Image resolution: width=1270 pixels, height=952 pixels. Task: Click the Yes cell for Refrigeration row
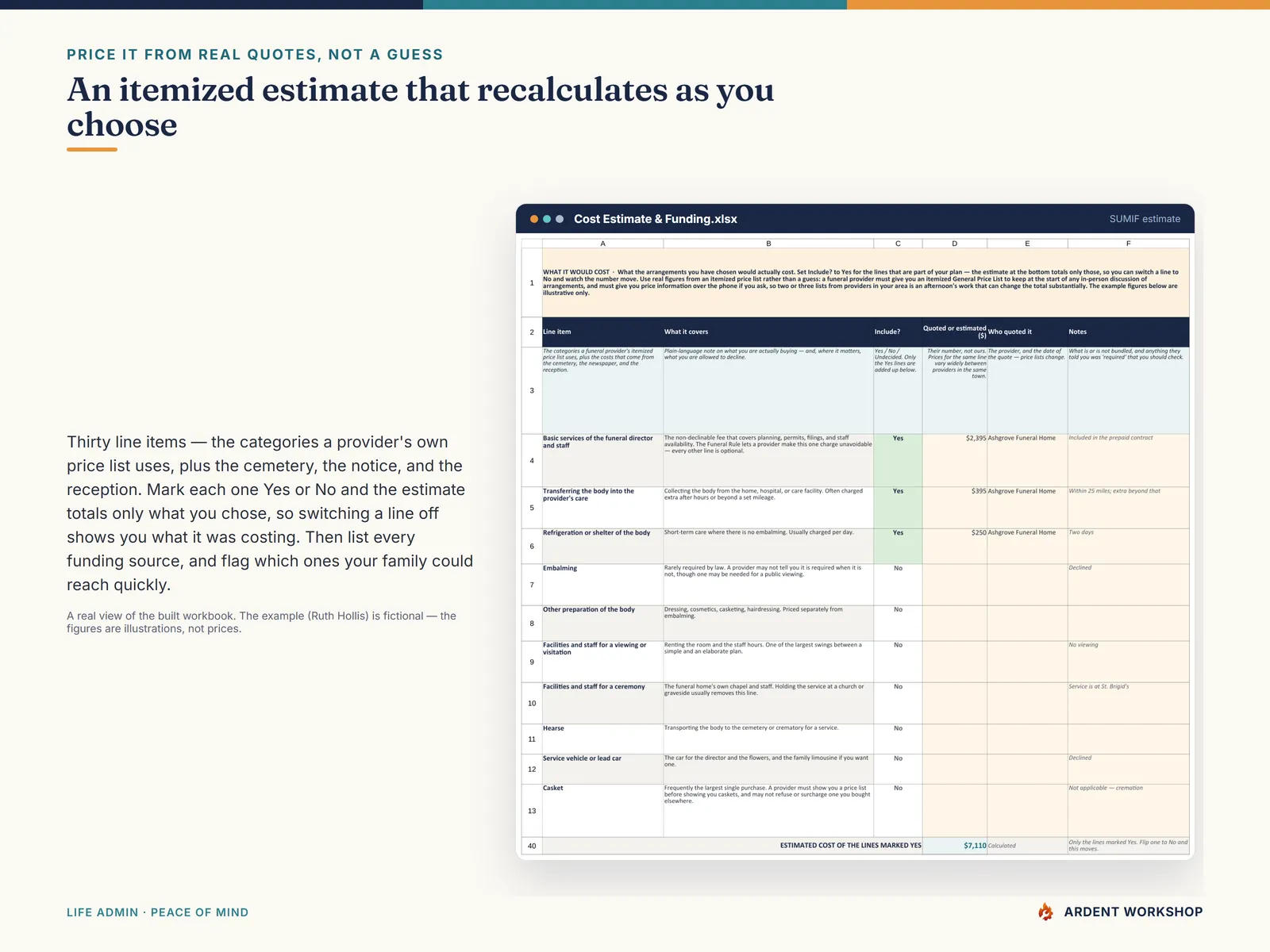point(898,546)
